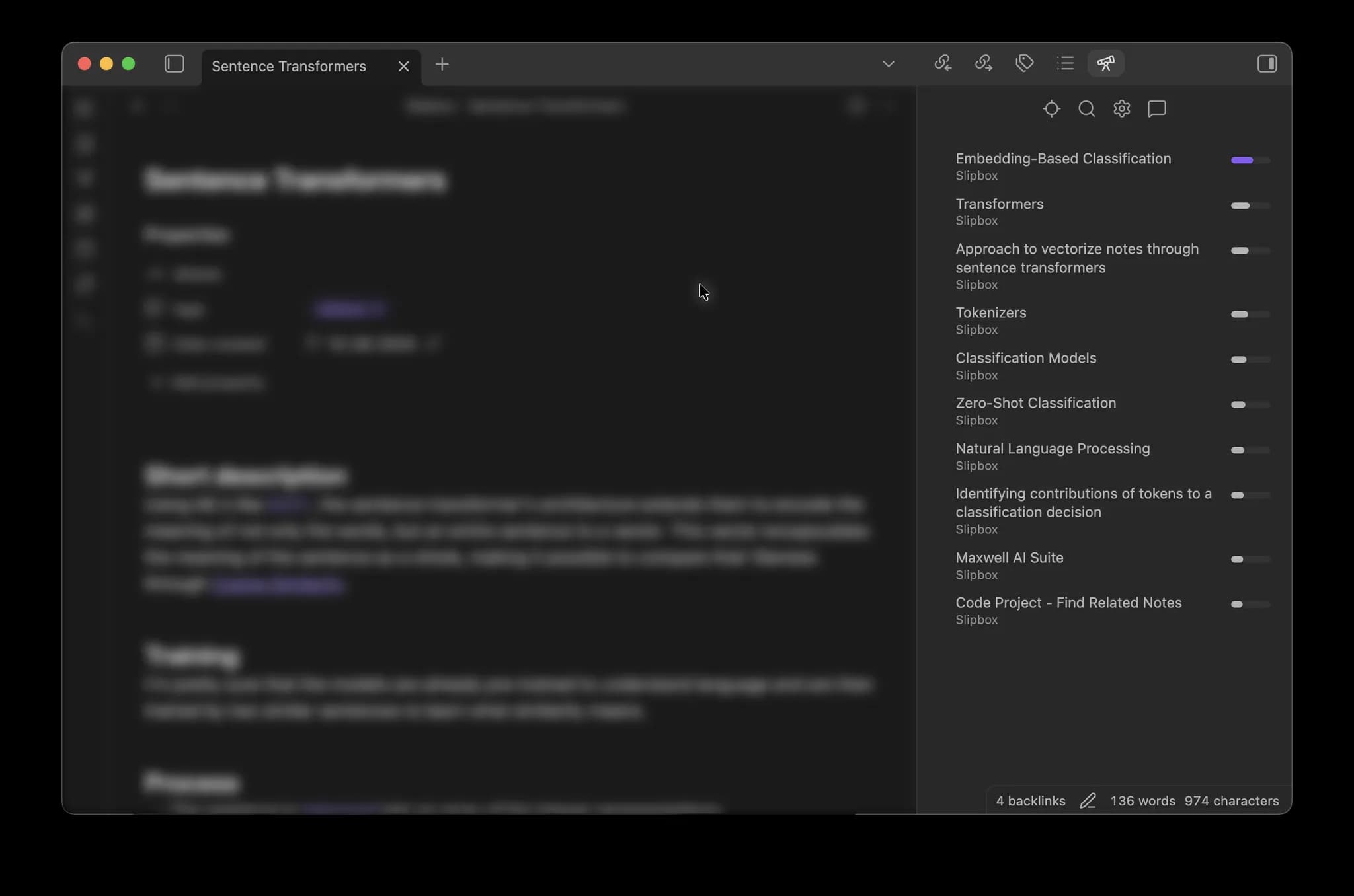Select the Natural Language Processing result
Image resolution: width=1354 pixels, height=896 pixels.
pyautogui.click(x=1053, y=449)
